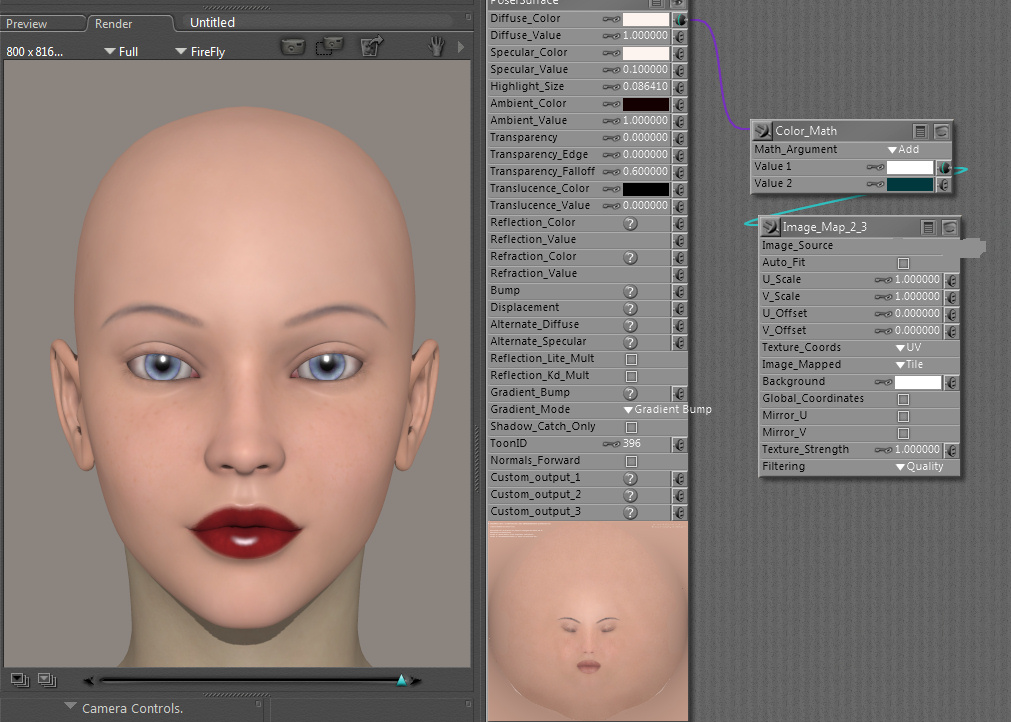This screenshot has height=722, width=1011.
Task: Click the Render camera icon
Action: (292, 48)
